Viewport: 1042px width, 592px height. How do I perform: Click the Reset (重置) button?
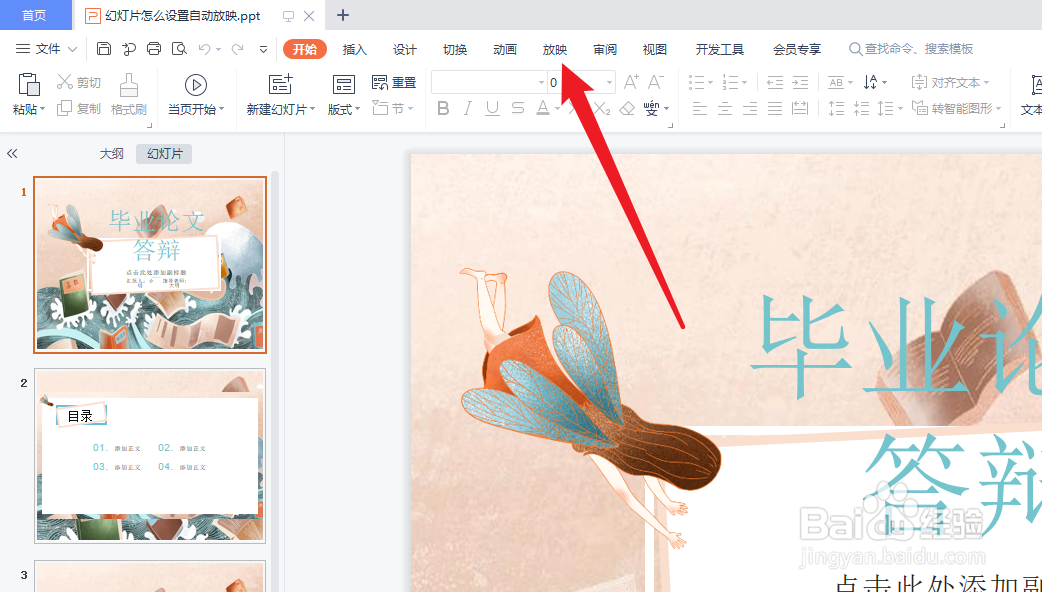click(x=393, y=82)
